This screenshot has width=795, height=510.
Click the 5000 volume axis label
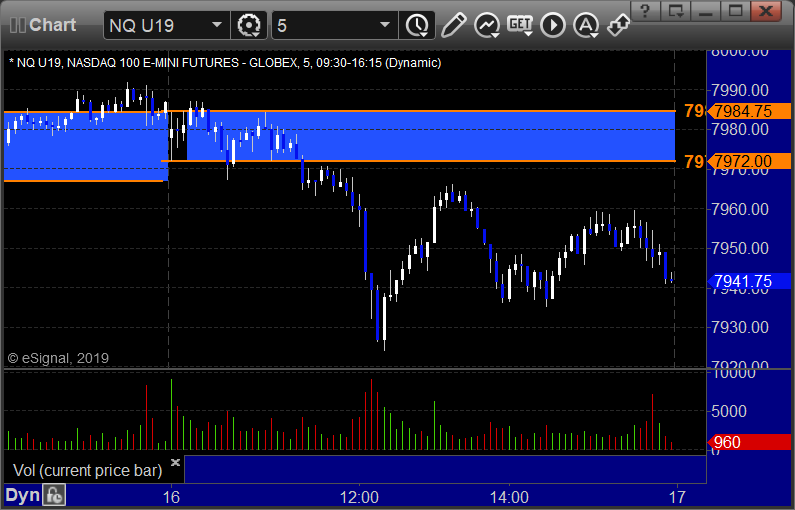[729, 411]
